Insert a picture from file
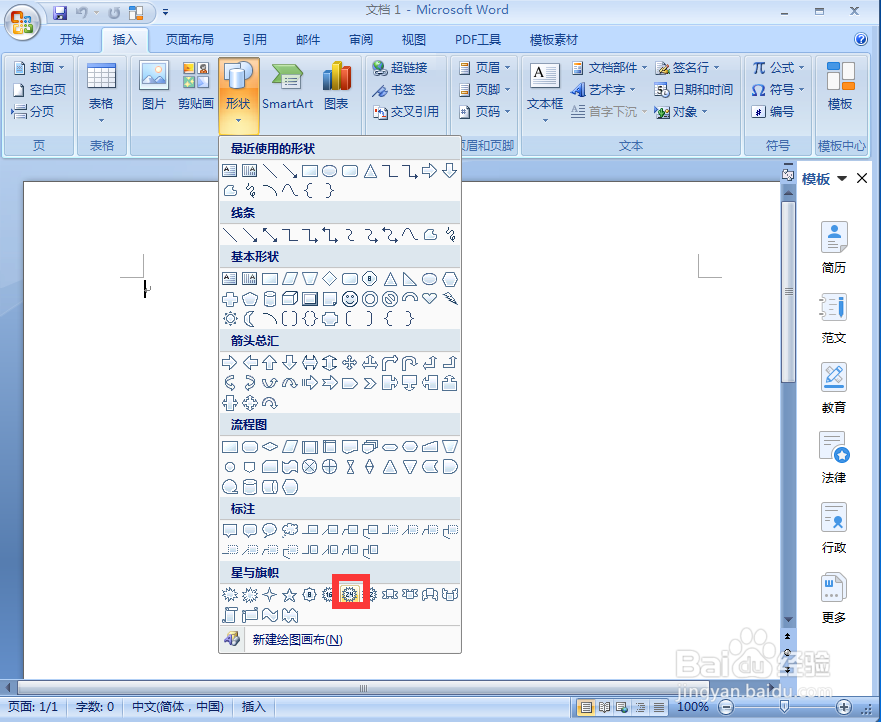Image resolution: width=881 pixels, height=722 pixels. [x=153, y=86]
